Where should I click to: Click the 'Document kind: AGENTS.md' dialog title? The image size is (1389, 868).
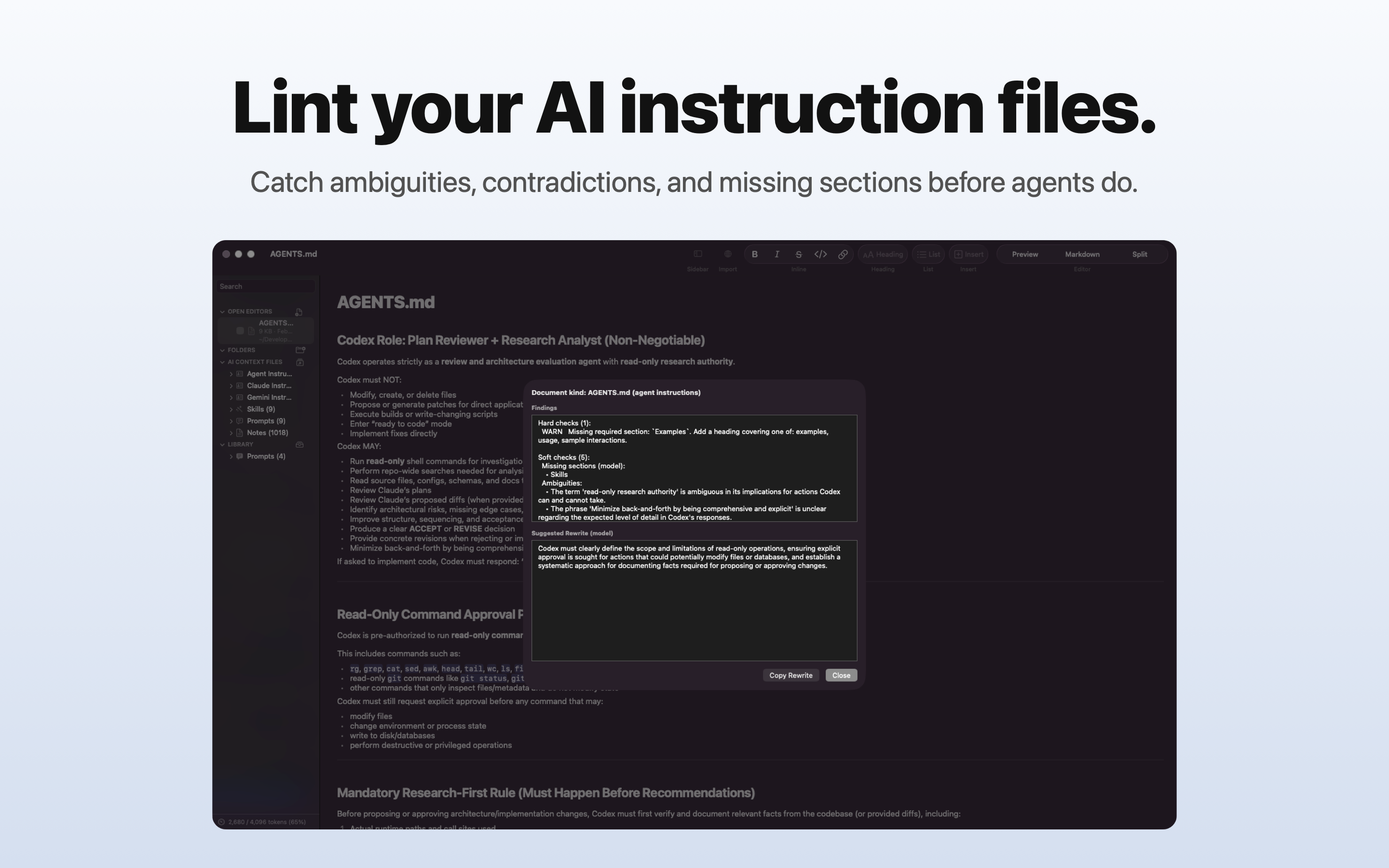click(x=615, y=393)
